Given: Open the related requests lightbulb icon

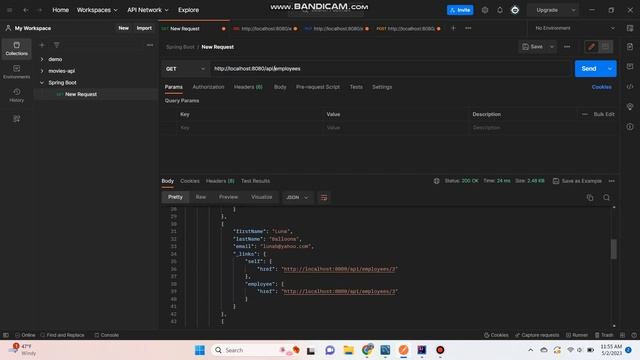Looking at the screenshot, I should (630, 107).
